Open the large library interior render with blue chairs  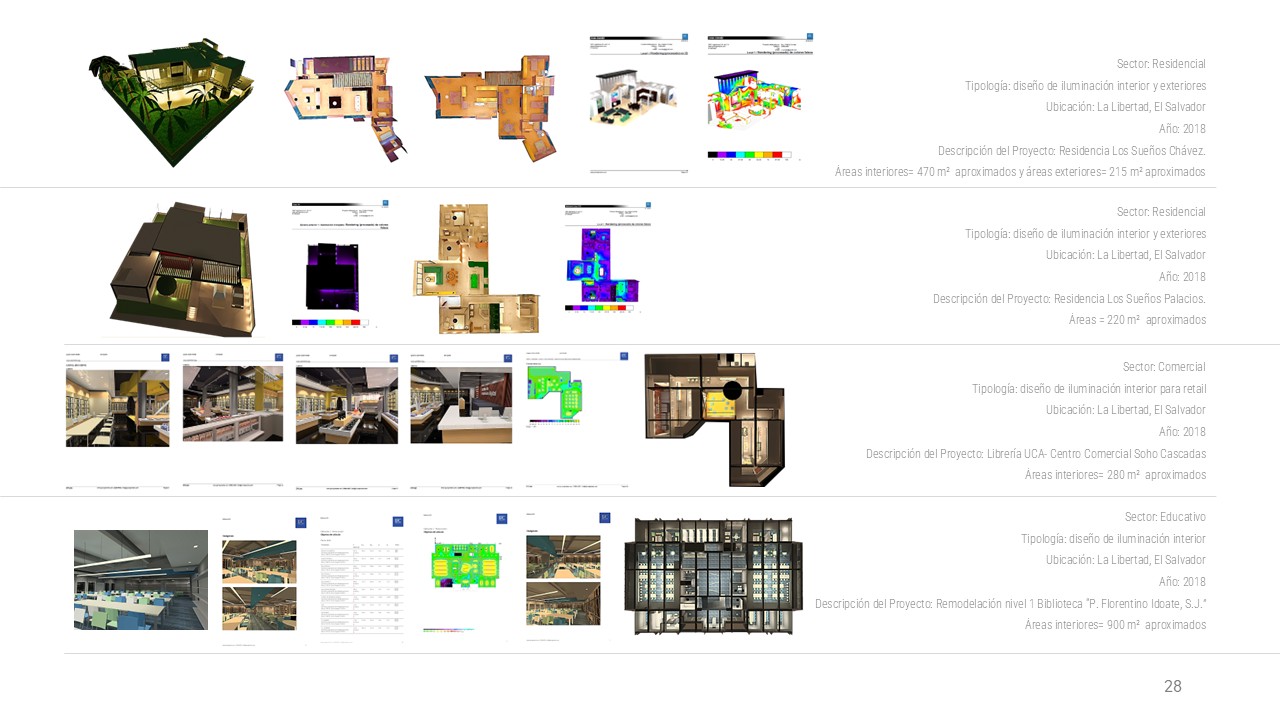(141, 580)
